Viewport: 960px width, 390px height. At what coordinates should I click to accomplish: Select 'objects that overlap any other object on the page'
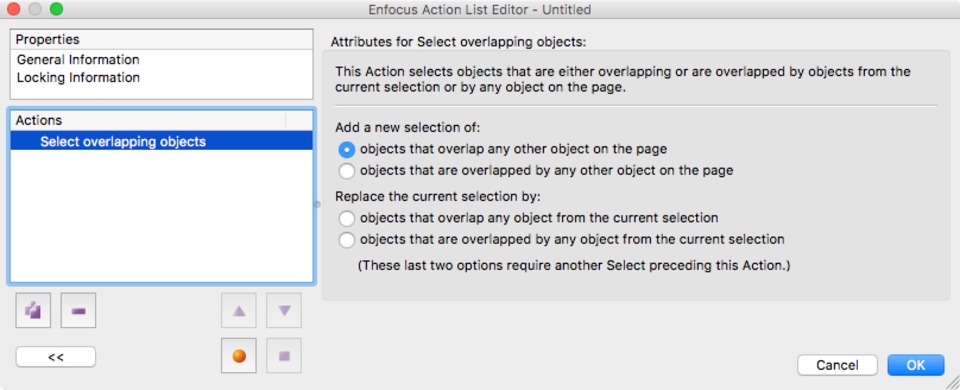(x=347, y=149)
